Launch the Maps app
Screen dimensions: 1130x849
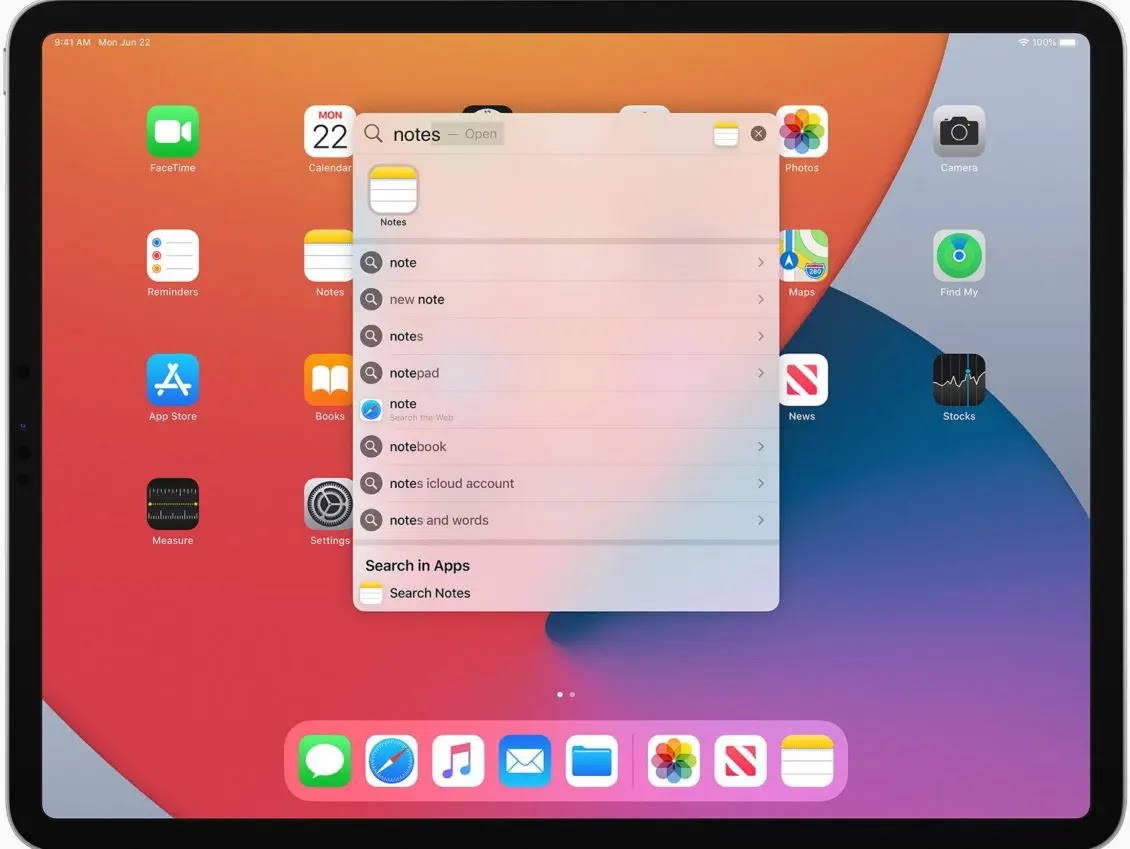click(x=804, y=256)
